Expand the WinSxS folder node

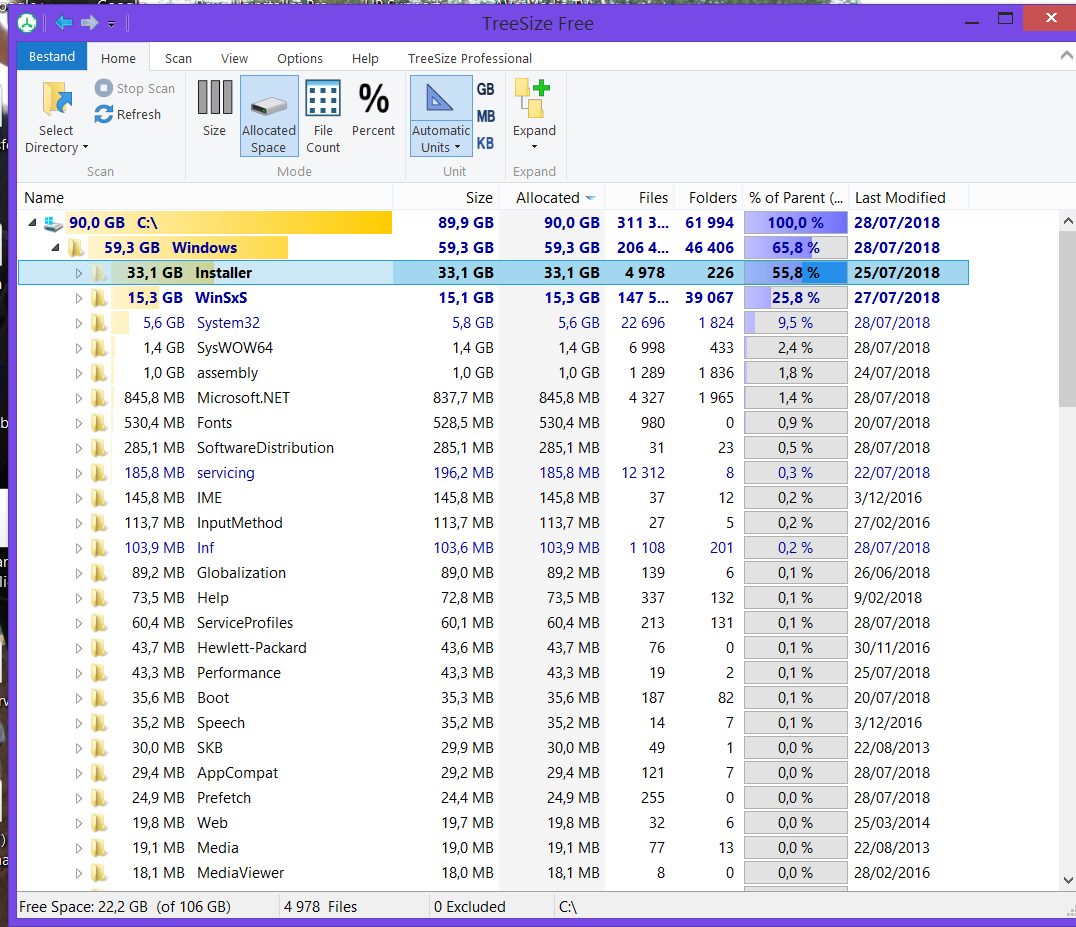[x=79, y=298]
